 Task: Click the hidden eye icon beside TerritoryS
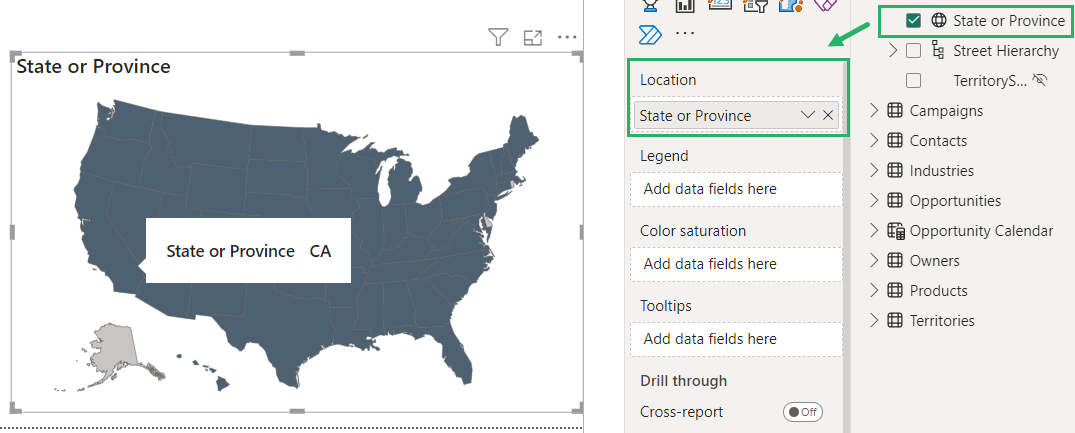[x=1040, y=80]
